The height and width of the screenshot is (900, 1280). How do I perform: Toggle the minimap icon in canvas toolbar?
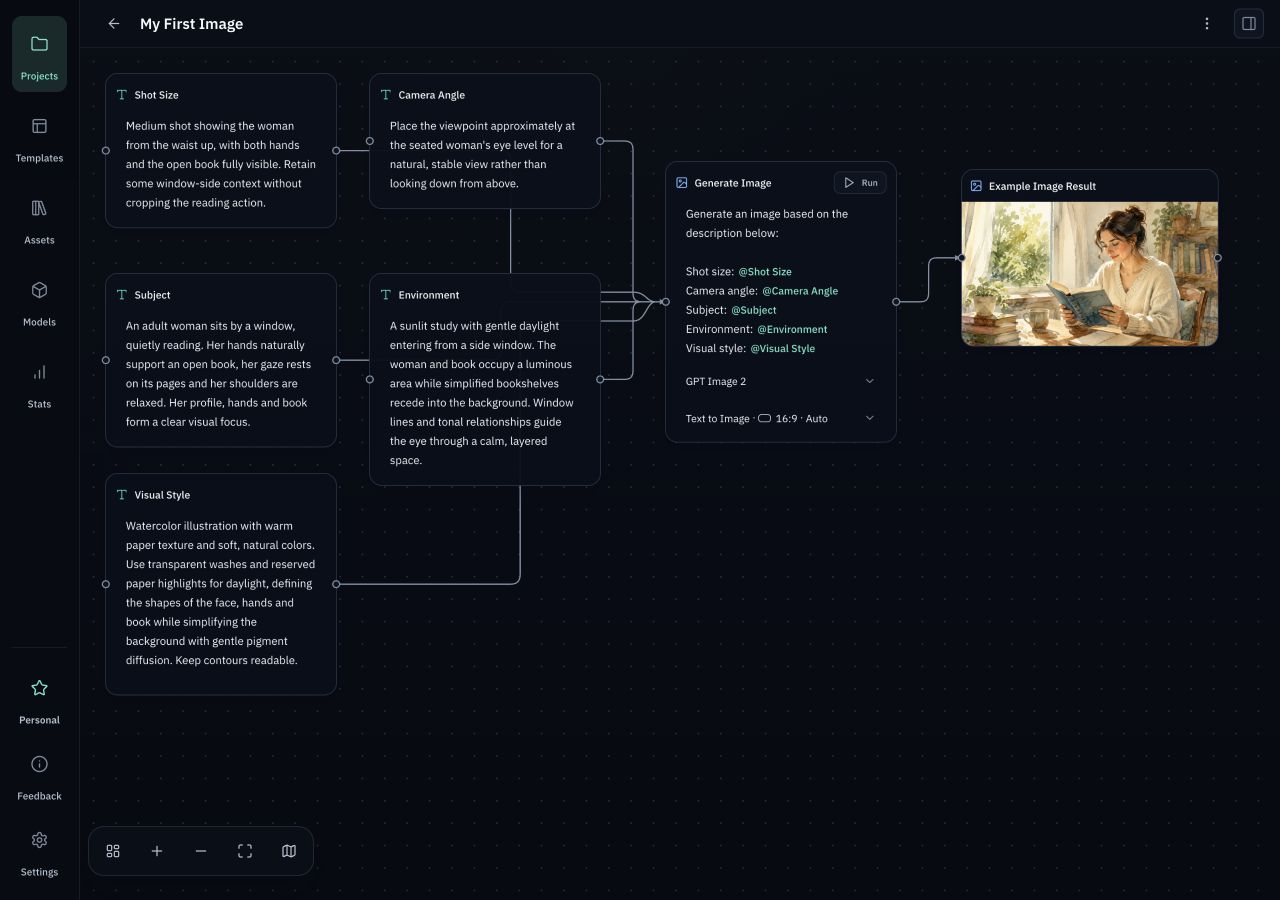(289, 851)
